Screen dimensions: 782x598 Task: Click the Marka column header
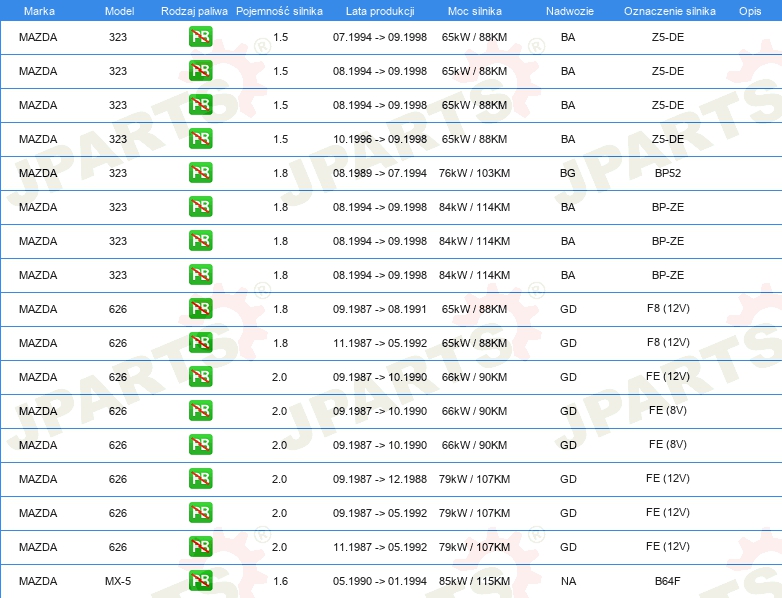[39, 11]
